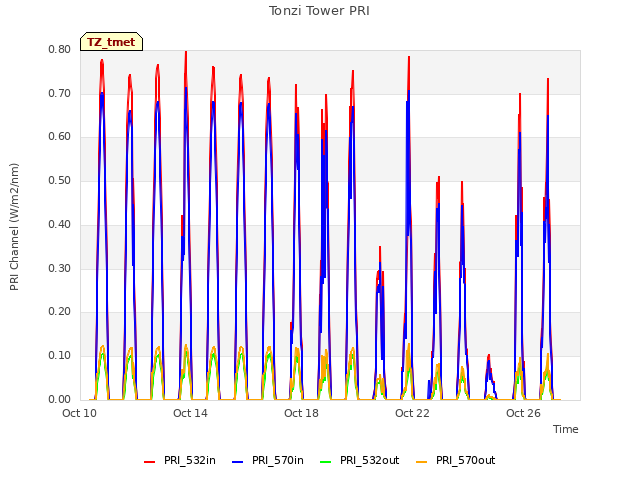Click the orange PRI_570out legend swatch
Screen dimensions: 640x480
point(422,461)
